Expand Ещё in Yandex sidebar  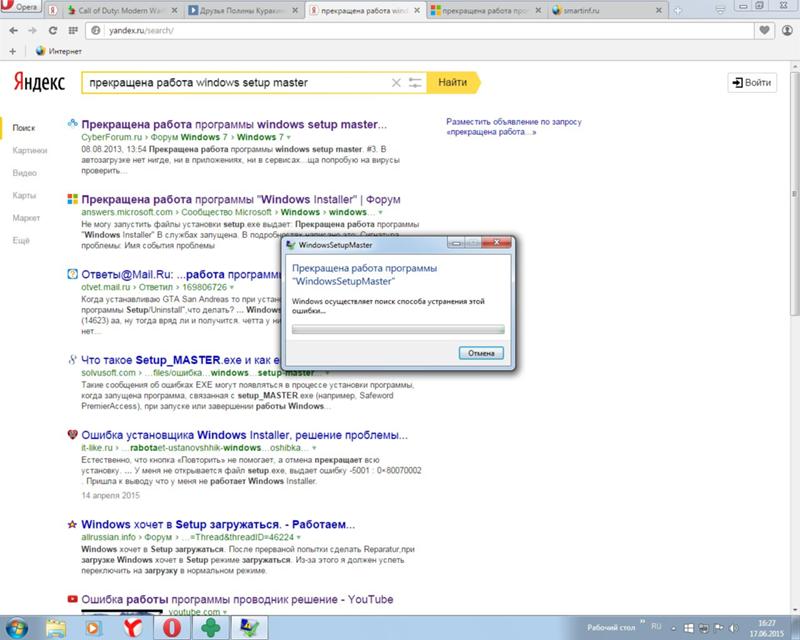21,240
